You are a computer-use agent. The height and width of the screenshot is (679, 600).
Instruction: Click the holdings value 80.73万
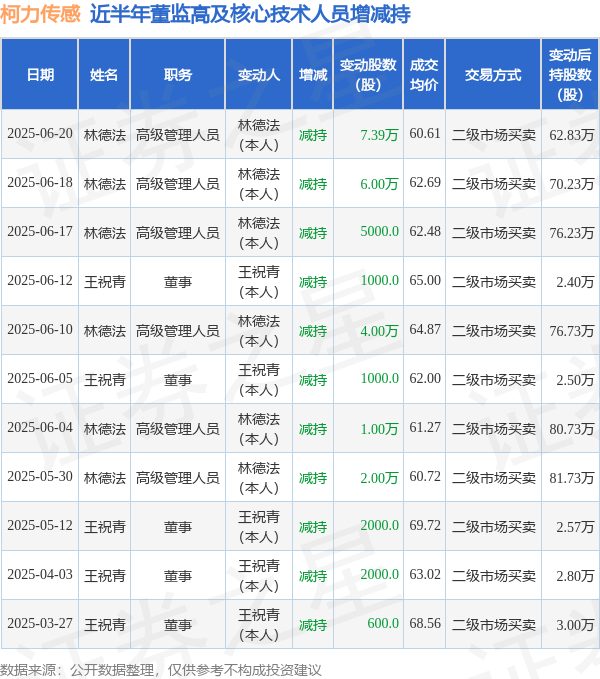[571, 428]
